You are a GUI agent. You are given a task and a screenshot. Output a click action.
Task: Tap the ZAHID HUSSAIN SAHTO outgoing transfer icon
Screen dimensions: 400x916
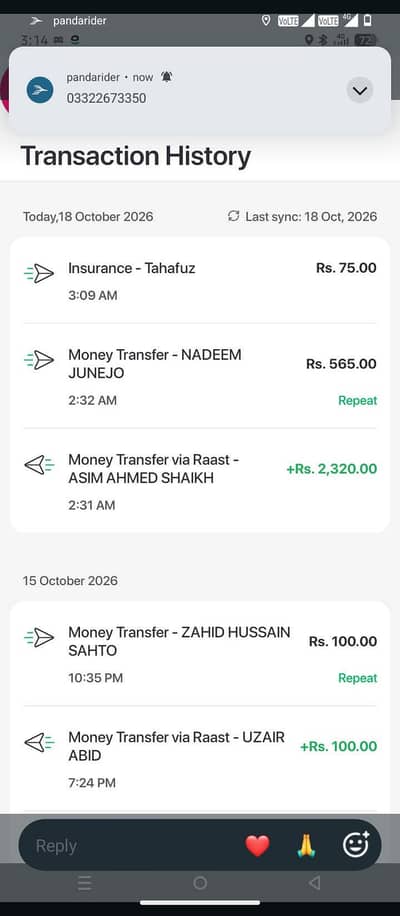click(x=39, y=637)
